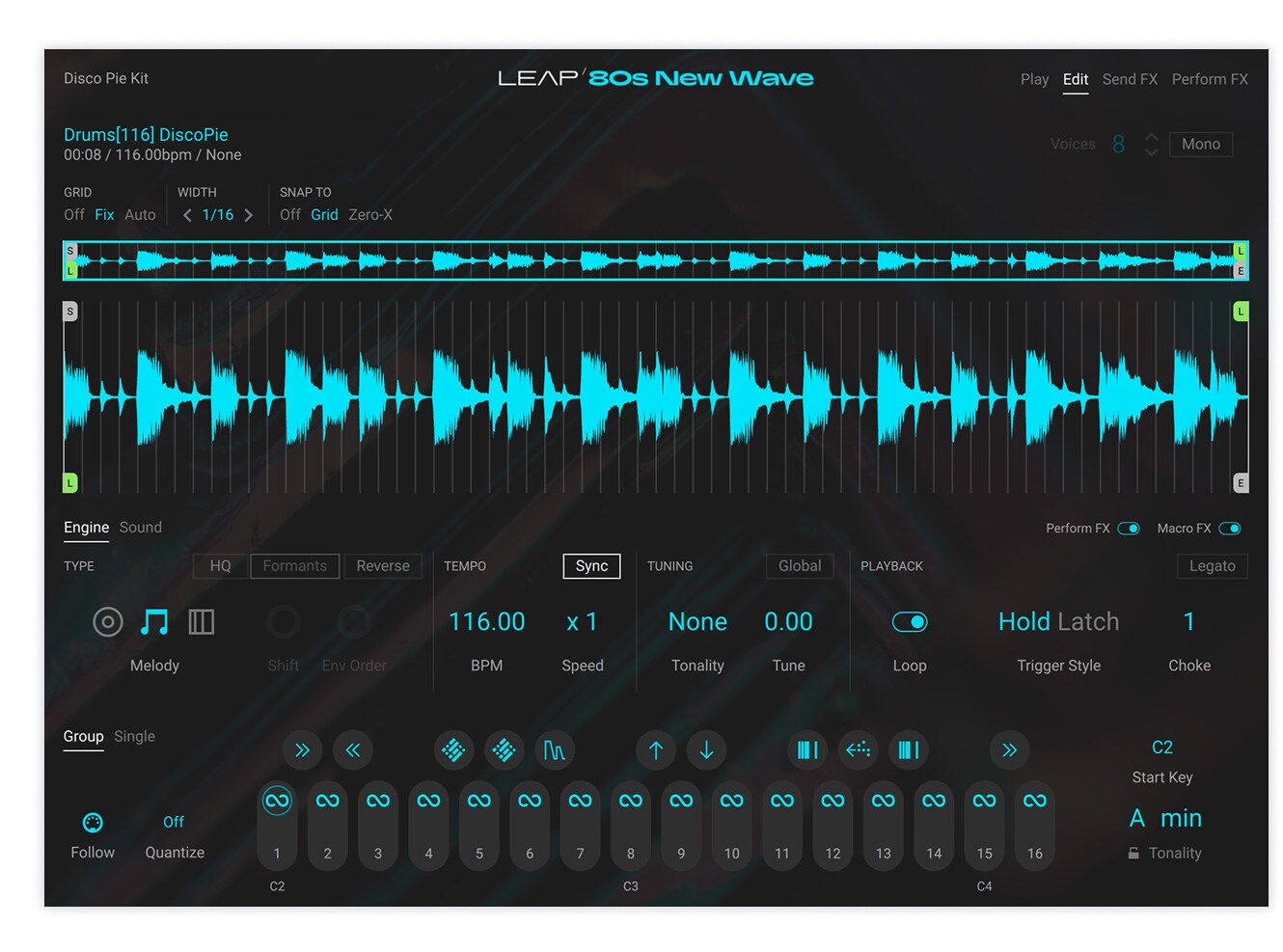Click the up arrow pad action icon
Viewport: 1283px width, 952px height.
point(656,750)
